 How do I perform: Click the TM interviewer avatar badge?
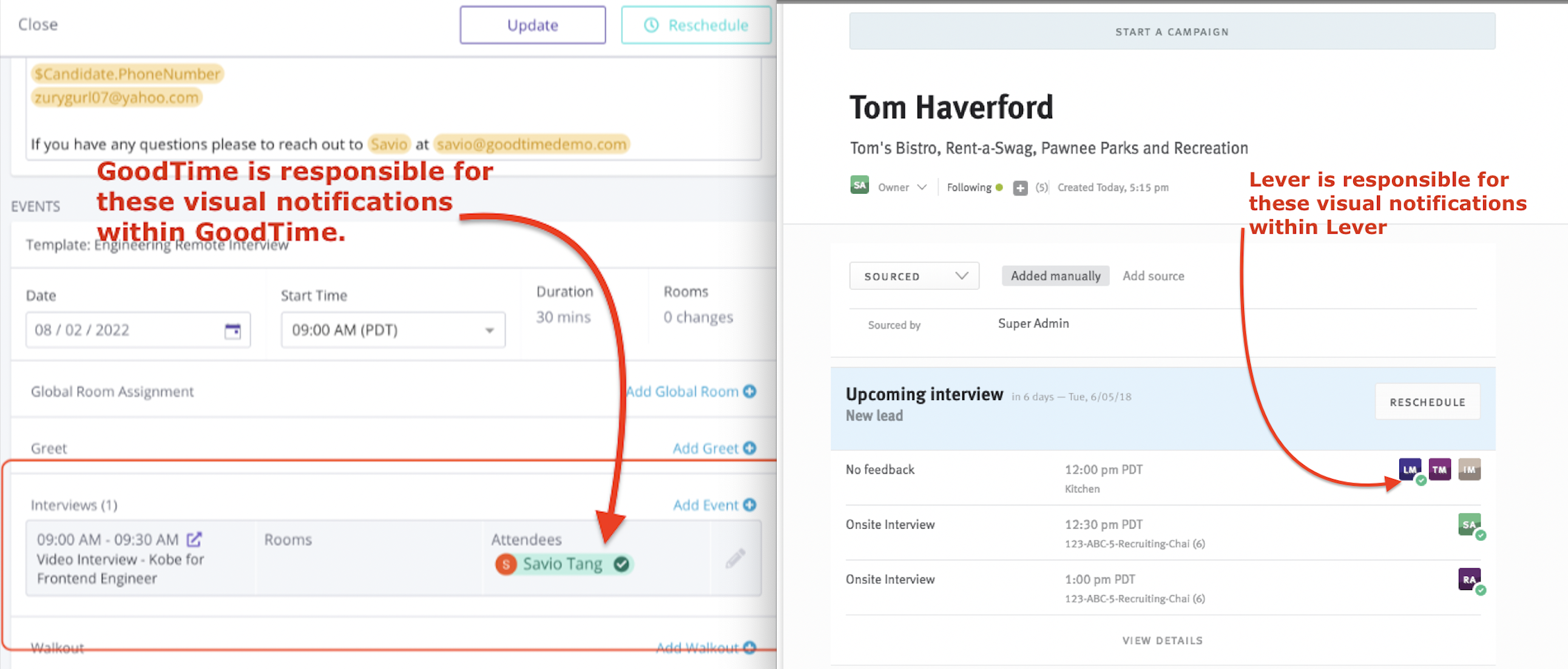pyautogui.click(x=1439, y=469)
